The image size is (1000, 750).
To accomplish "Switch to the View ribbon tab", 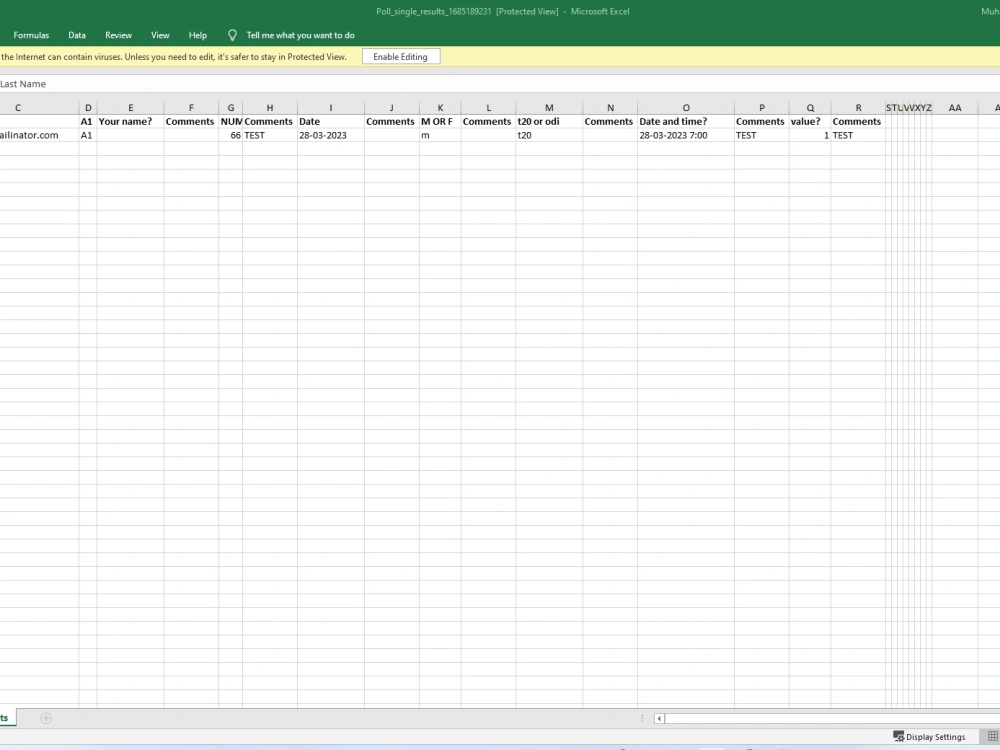I will 160,35.
